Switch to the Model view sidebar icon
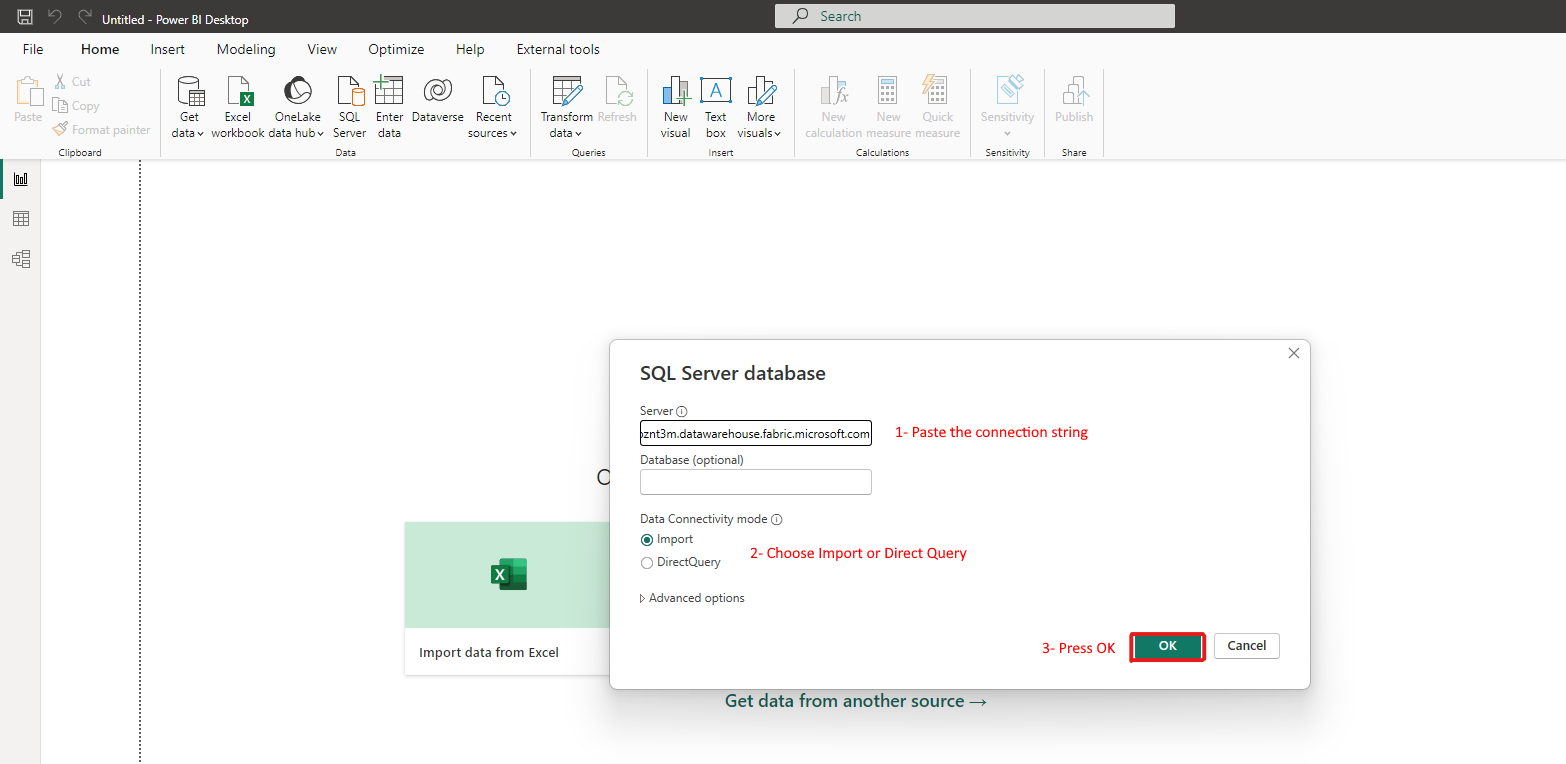 (x=19, y=258)
